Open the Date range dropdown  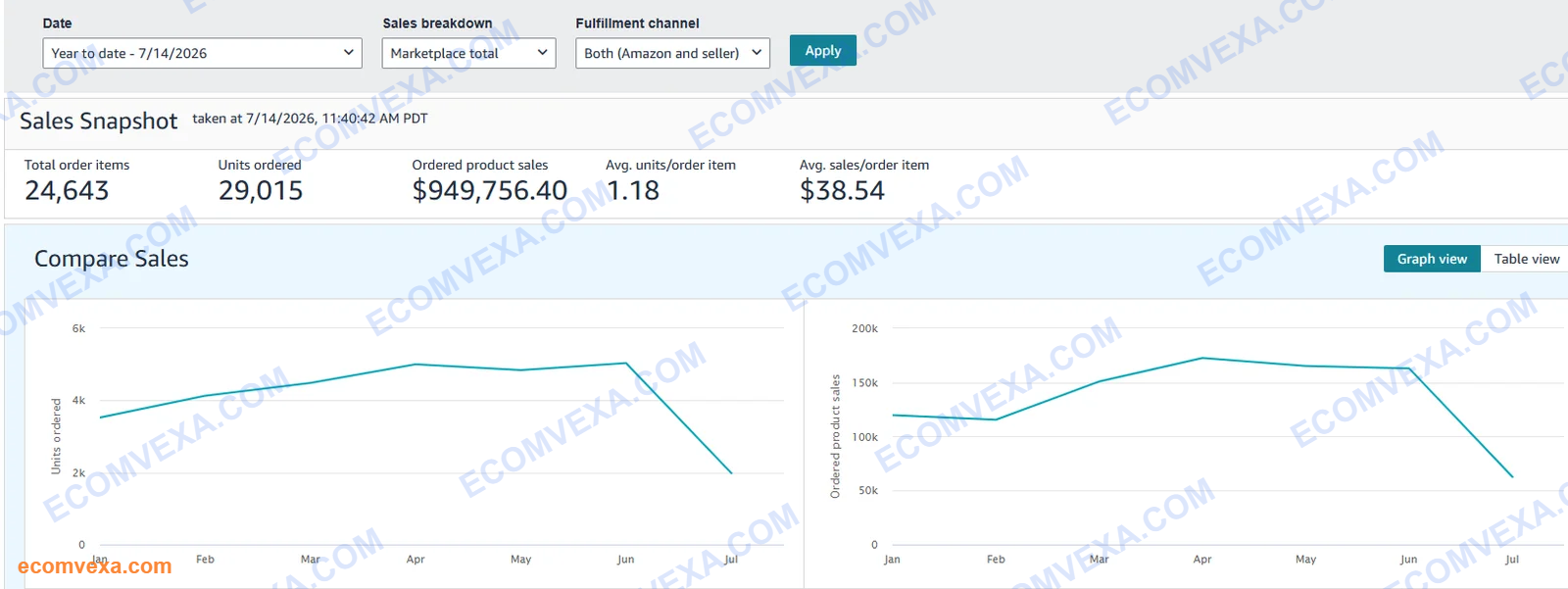pyautogui.click(x=202, y=53)
